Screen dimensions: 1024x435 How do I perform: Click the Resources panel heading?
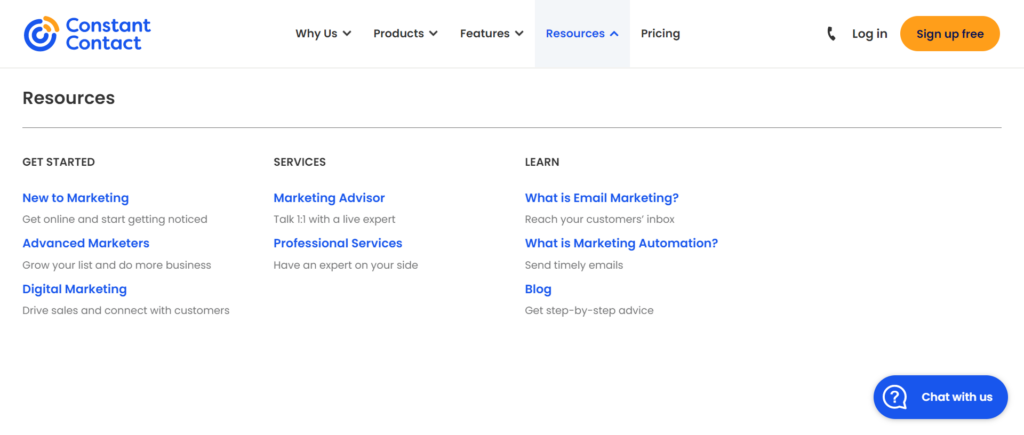69,98
